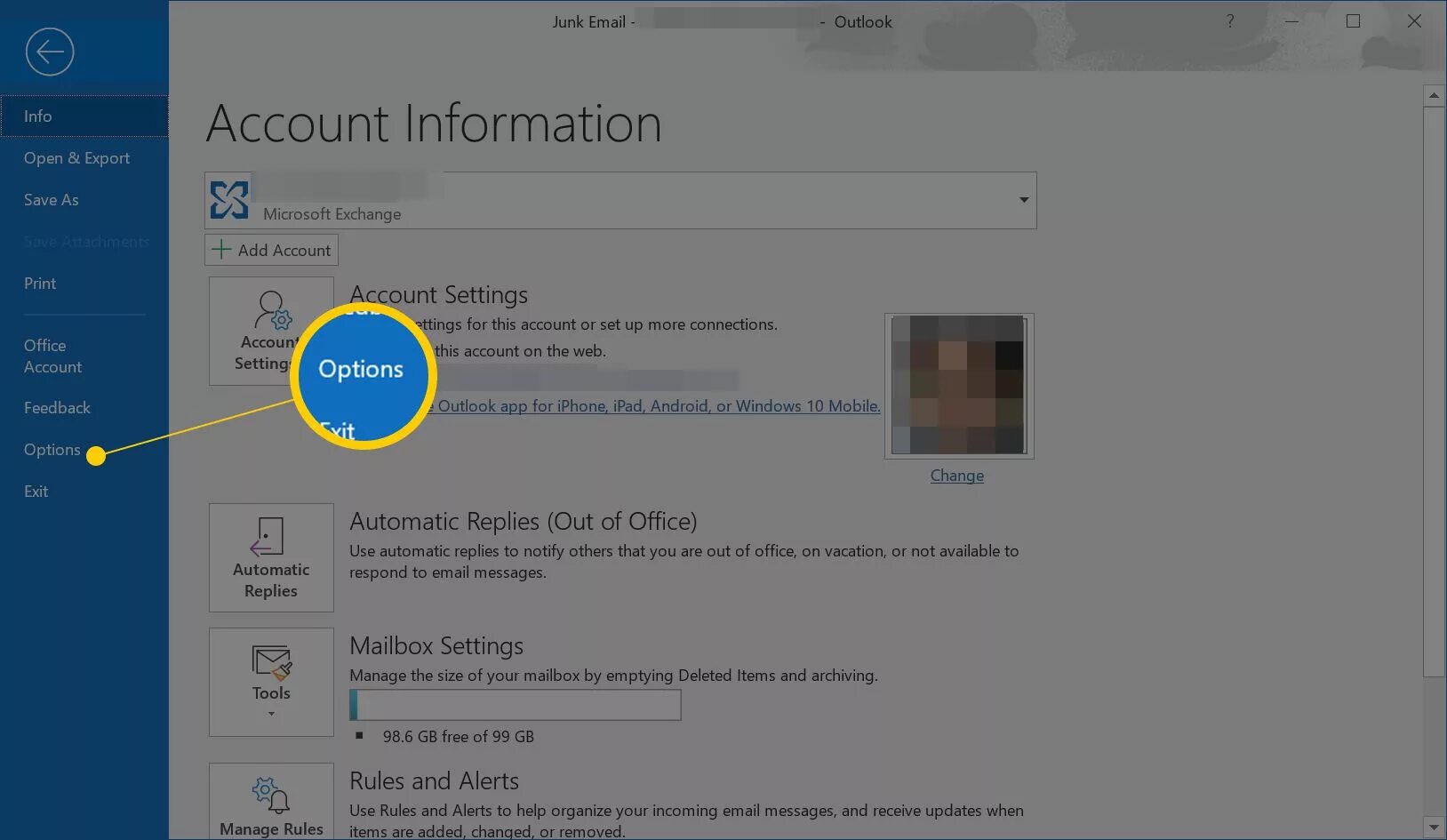Screen dimensions: 1447x840
Task: Click the Mailbox Settings heading
Action: click(436, 645)
